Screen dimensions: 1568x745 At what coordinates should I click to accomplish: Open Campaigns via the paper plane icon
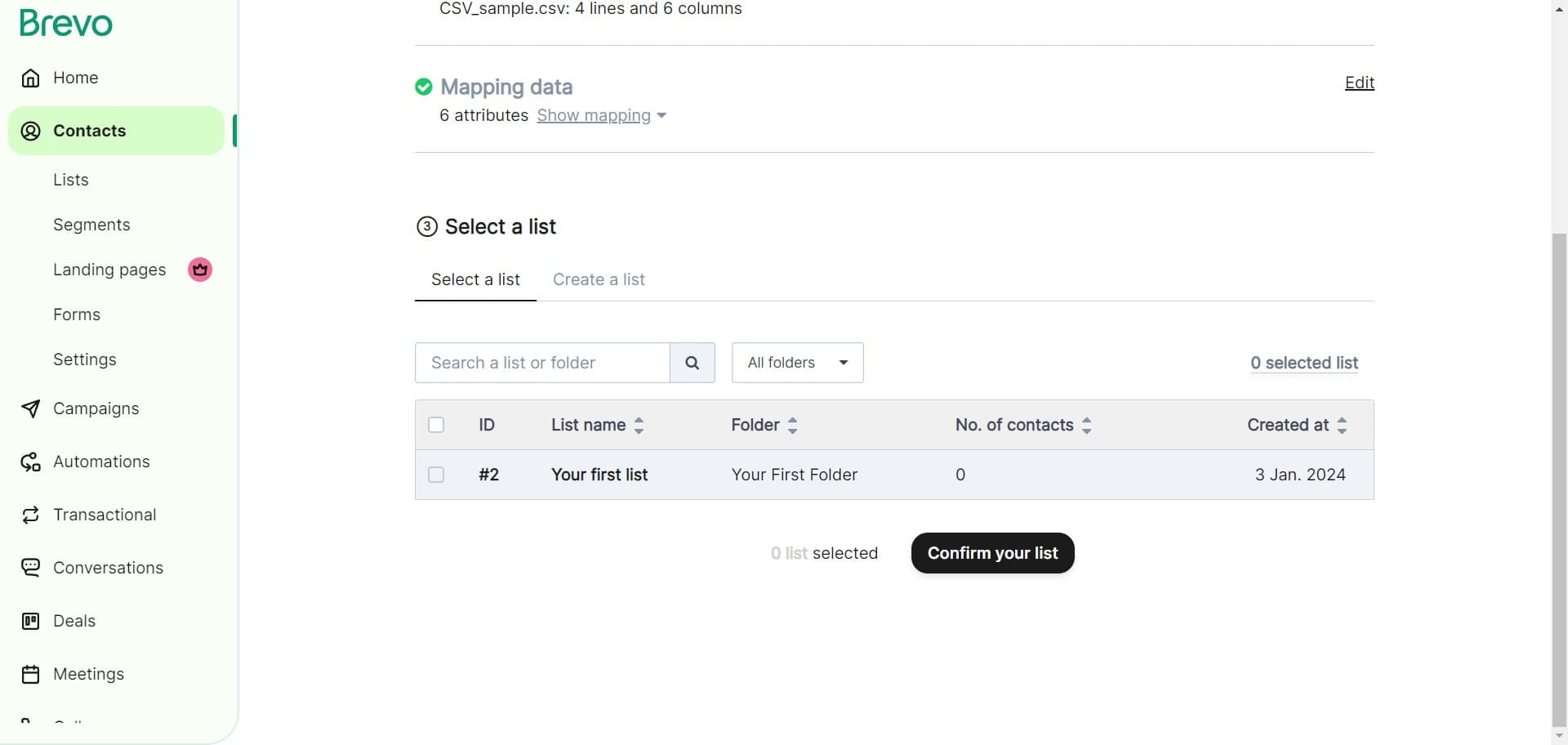click(31, 408)
